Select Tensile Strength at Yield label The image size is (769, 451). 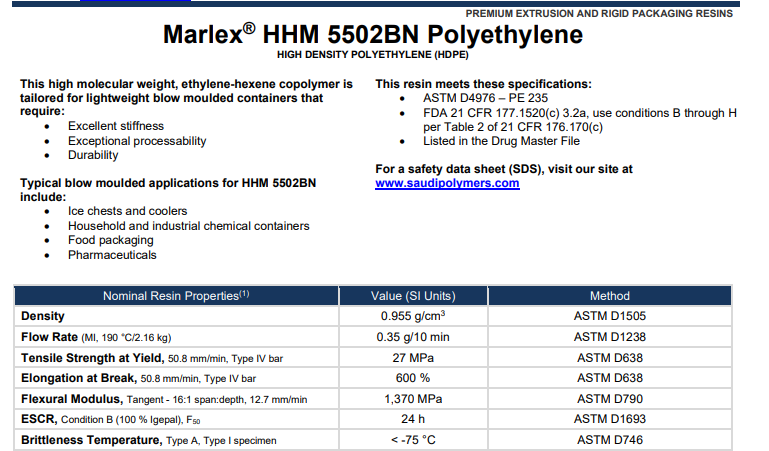152,358
